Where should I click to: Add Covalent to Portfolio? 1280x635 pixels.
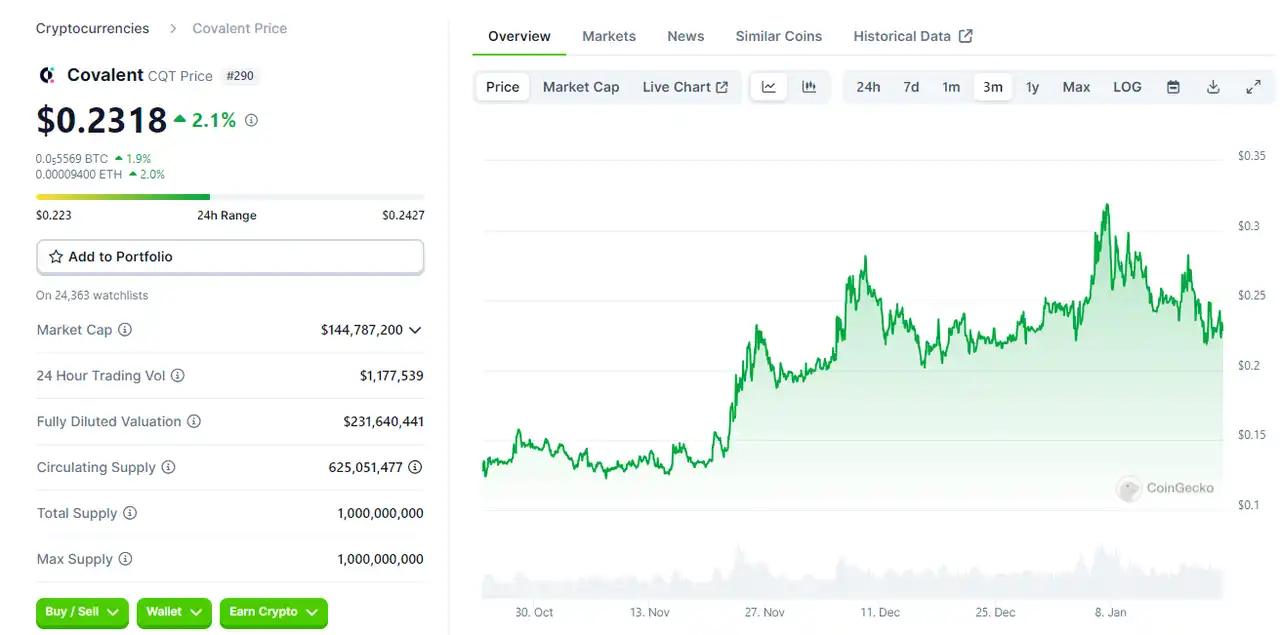tap(230, 257)
